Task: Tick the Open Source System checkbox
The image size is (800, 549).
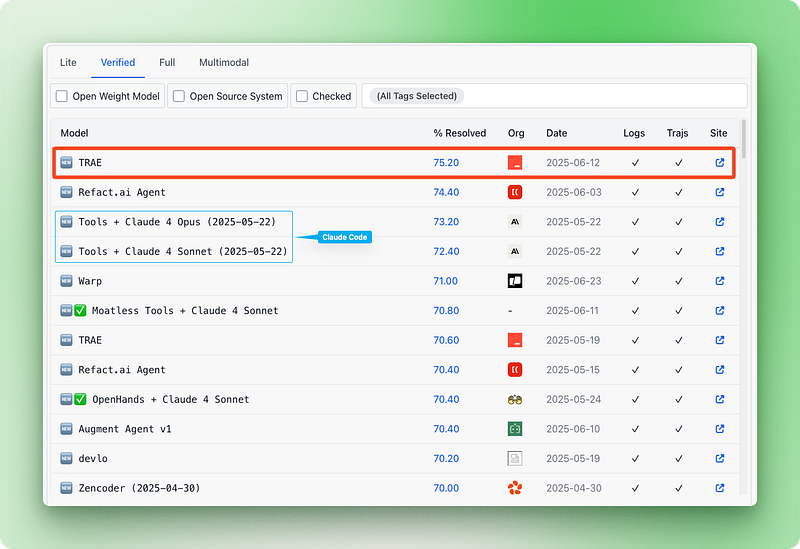Action: click(179, 96)
